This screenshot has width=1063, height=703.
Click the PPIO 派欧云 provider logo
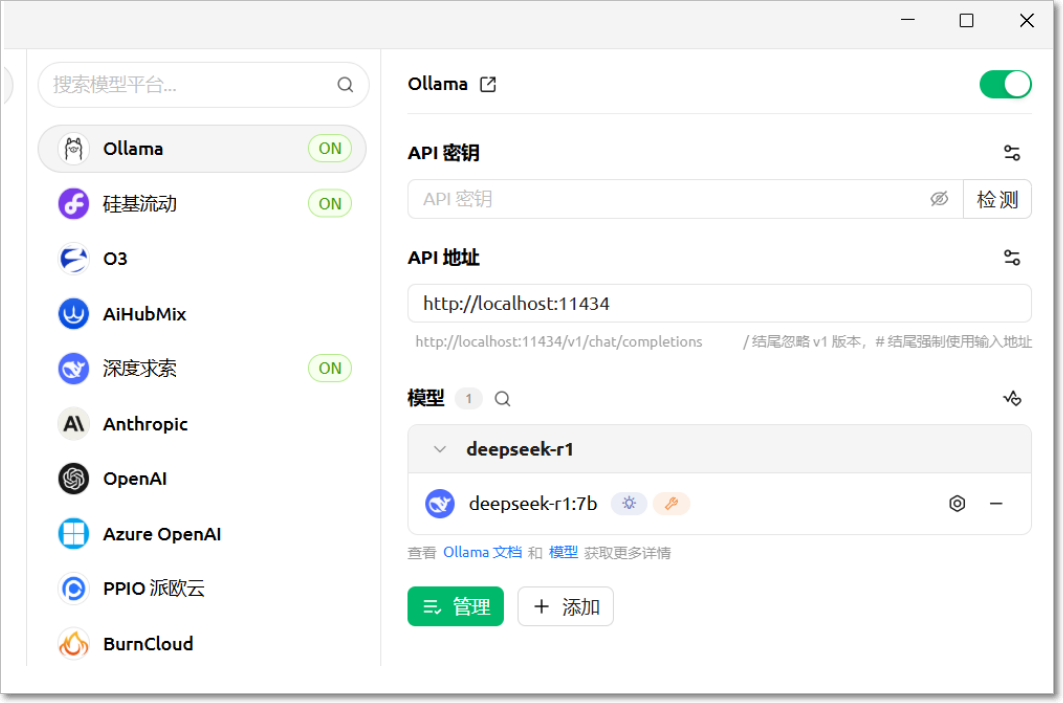pyautogui.click(x=73, y=588)
